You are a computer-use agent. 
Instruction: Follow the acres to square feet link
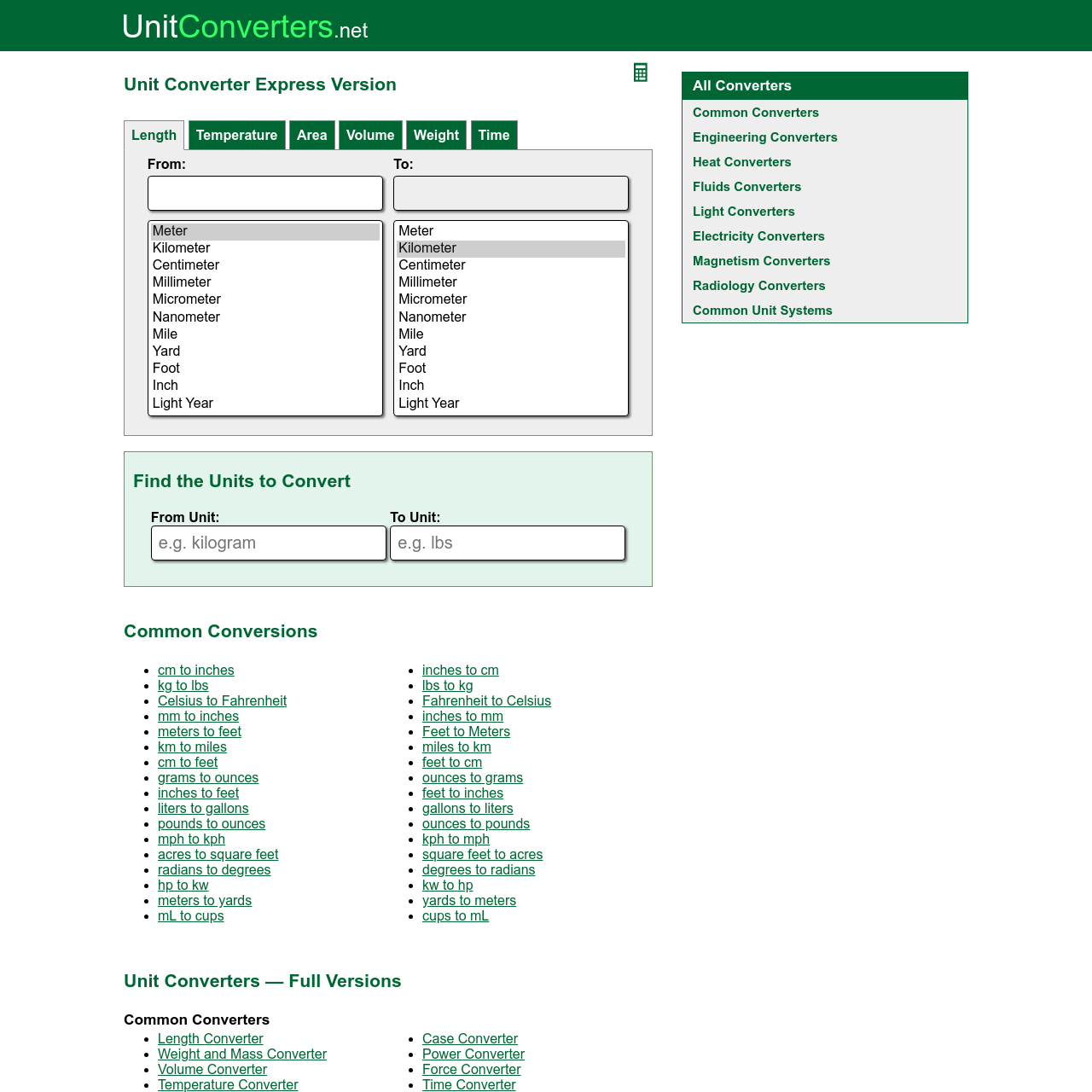click(x=218, y=855)
